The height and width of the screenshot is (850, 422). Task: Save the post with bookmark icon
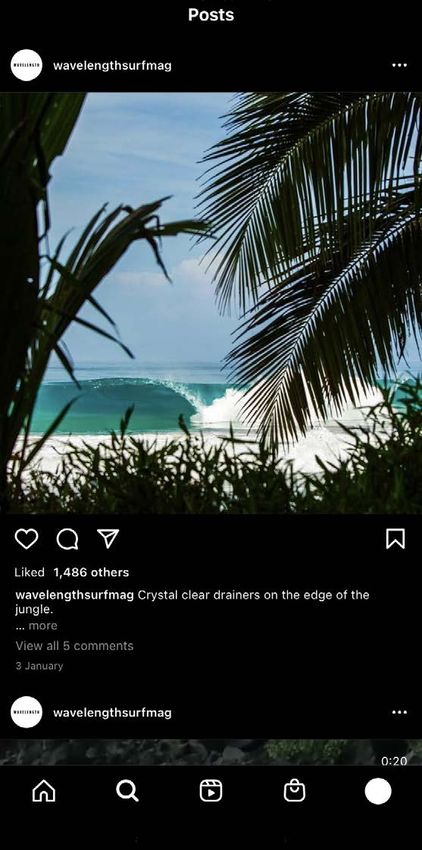coord(395,539)
